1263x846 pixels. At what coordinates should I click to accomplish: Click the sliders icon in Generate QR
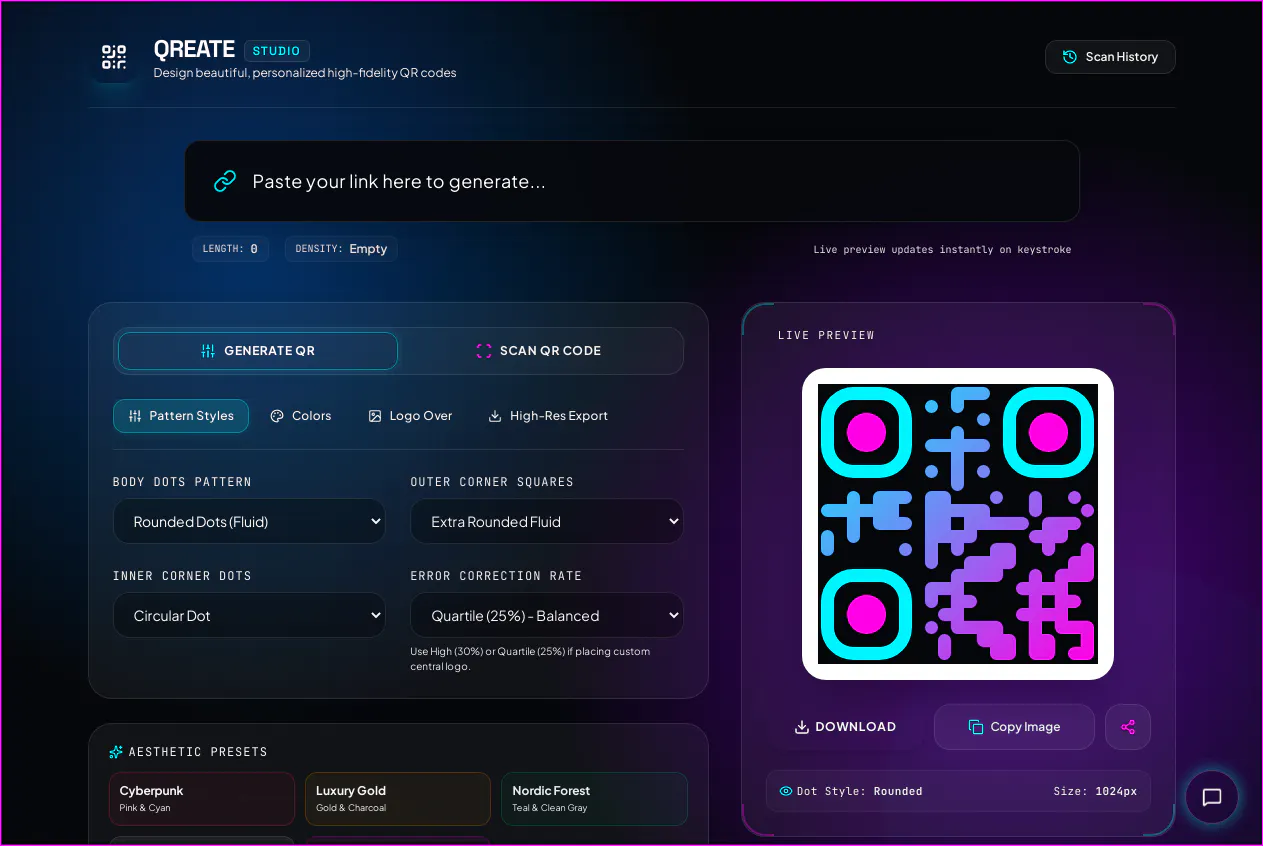pyautogui.click(x=208, y=351)
